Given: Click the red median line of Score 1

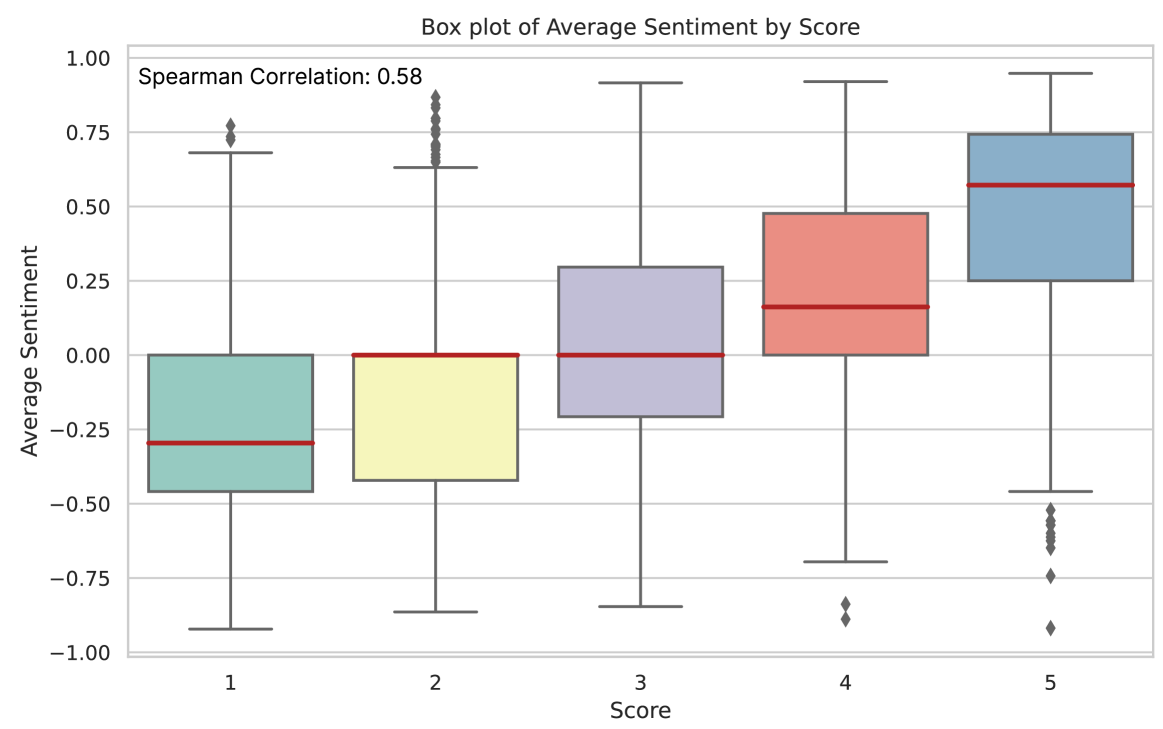Looking at the screenshot, I should tap(231, 443).
